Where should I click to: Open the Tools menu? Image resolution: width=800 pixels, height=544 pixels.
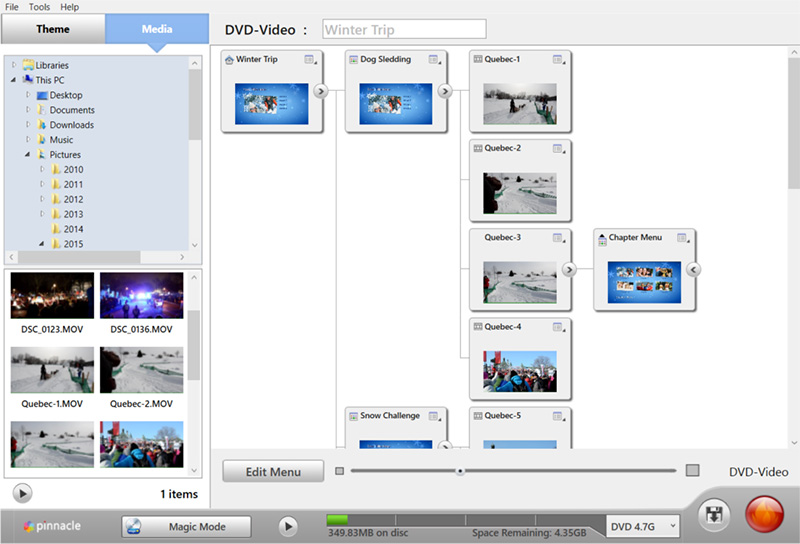tap(39, 7)
